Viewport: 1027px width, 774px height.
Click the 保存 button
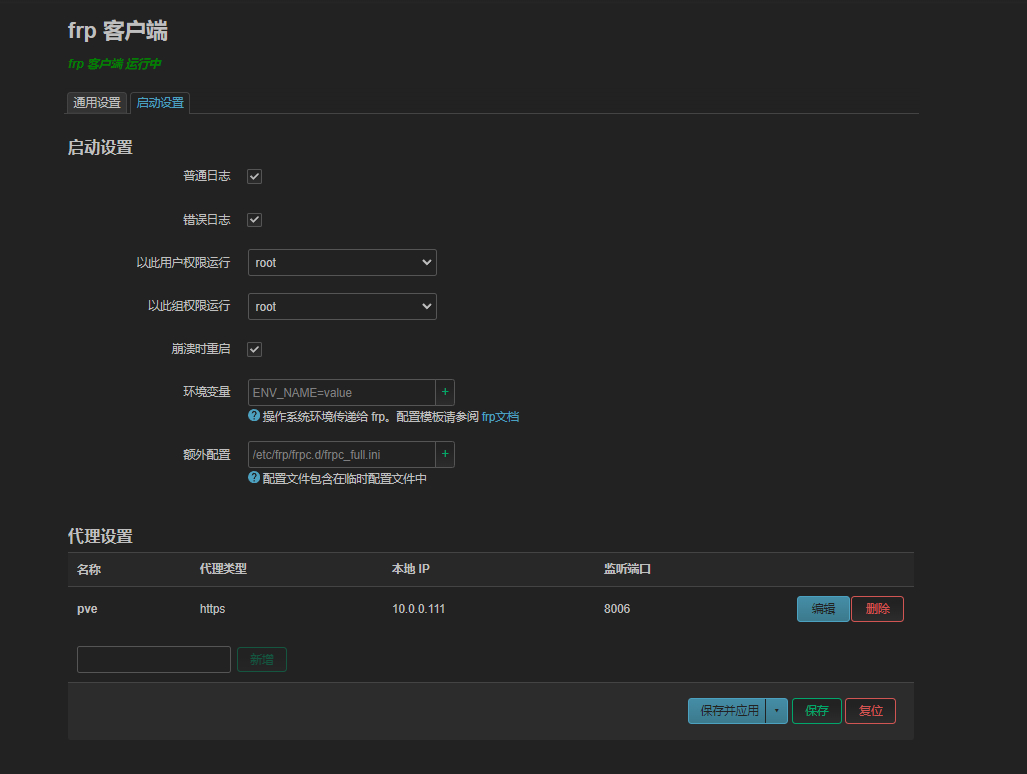[817, 710]
